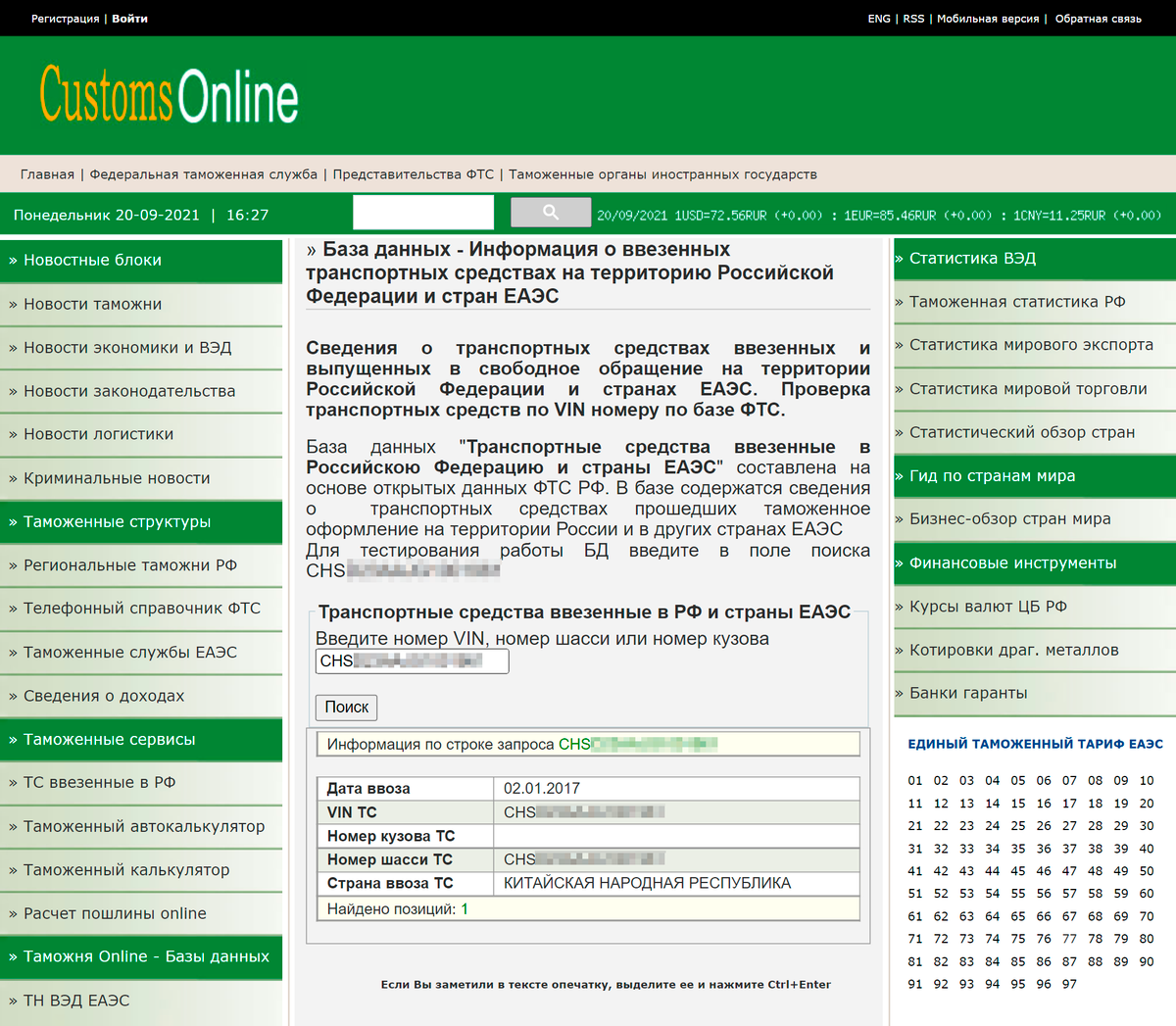Open the RSS feed link
1176x1026 pixels.
click(913, 19)
